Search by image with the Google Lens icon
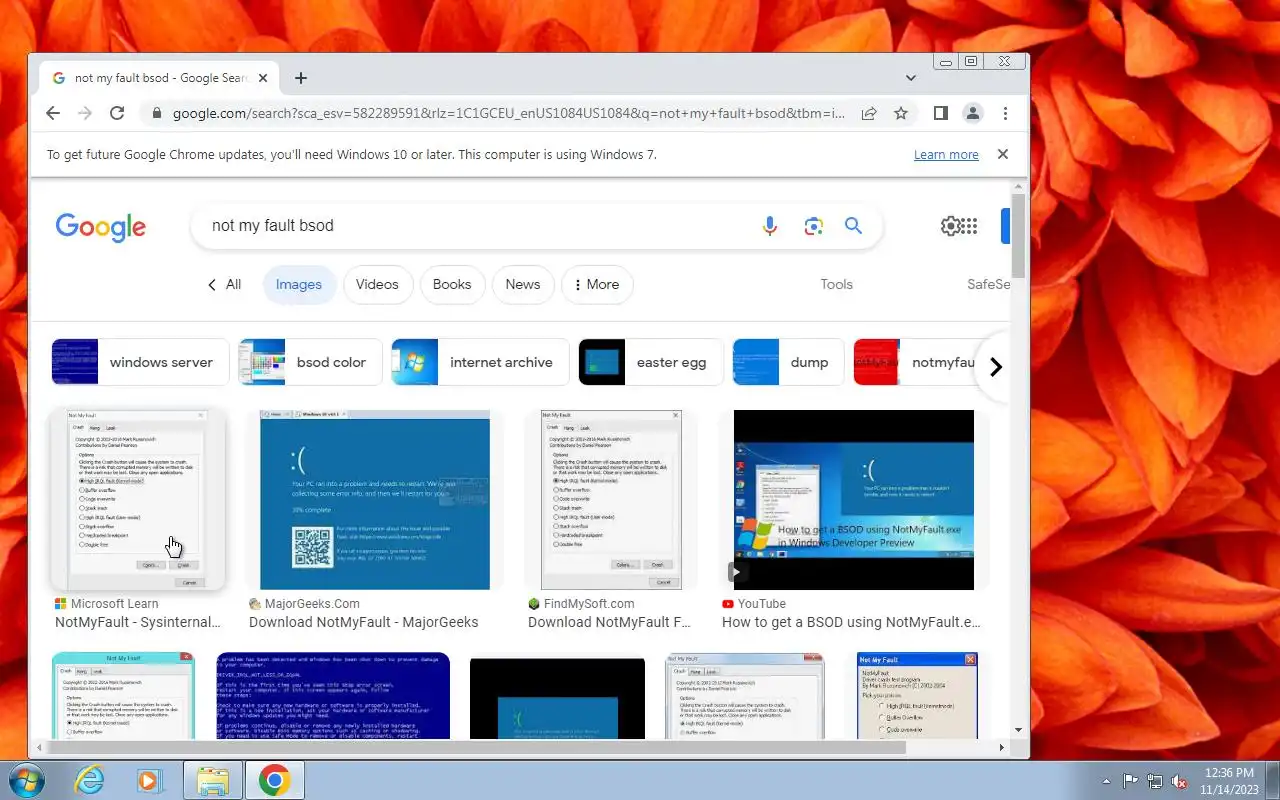The image size is (1280, 800). point(814,226)
